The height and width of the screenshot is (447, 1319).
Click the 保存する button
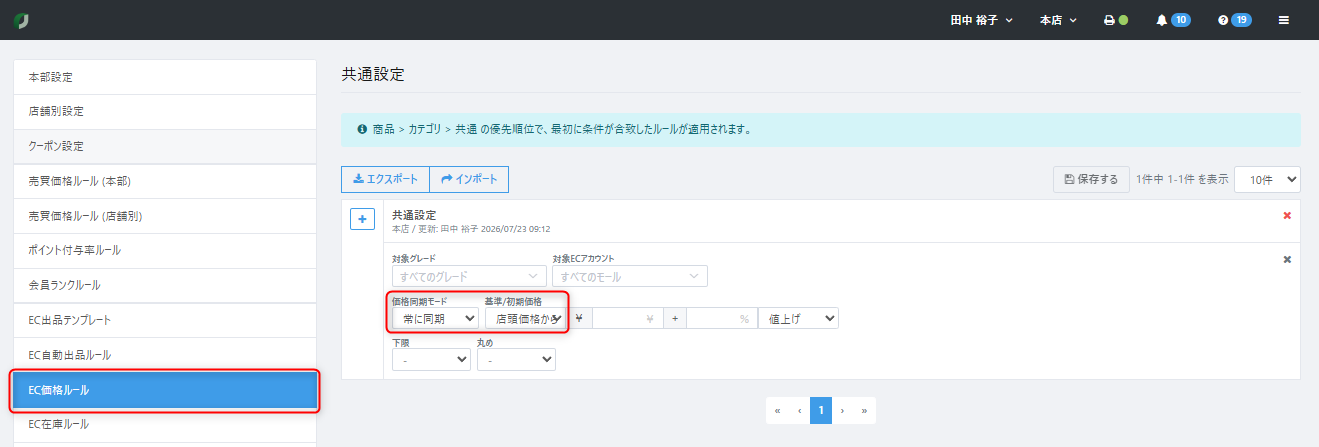[1091, 179]
